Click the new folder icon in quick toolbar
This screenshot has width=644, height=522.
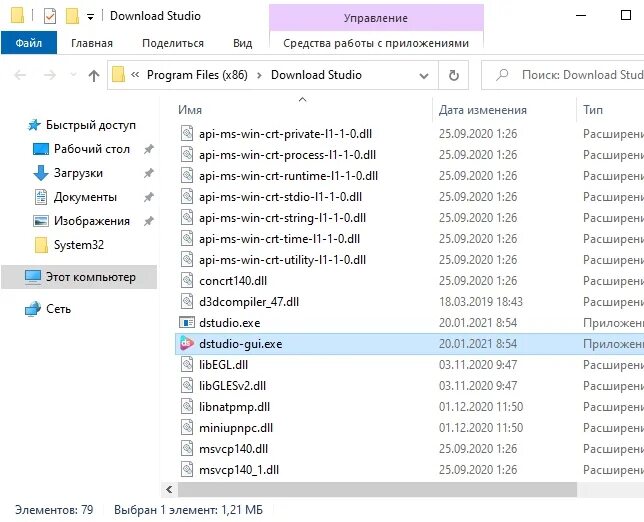click(x=72, y=16)
